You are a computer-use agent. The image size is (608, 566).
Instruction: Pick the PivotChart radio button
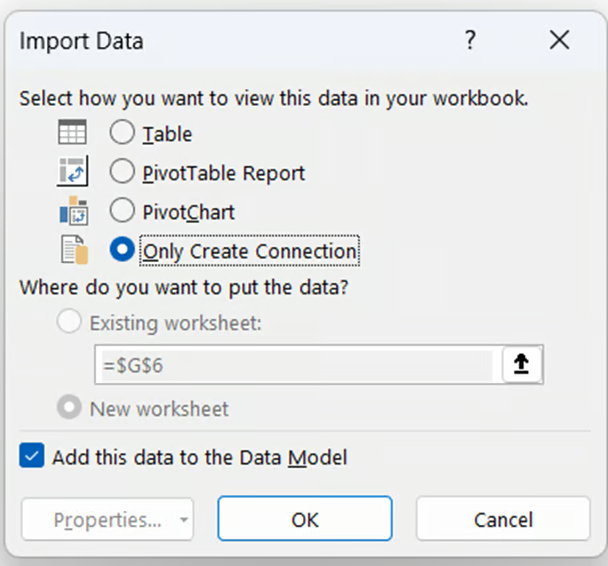(122, 211)
